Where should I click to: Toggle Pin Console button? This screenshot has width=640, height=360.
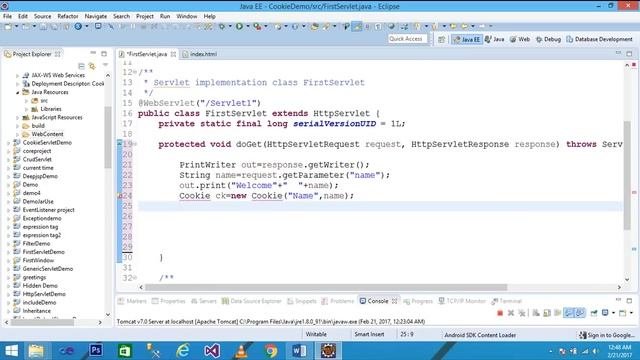pos(594,313)
